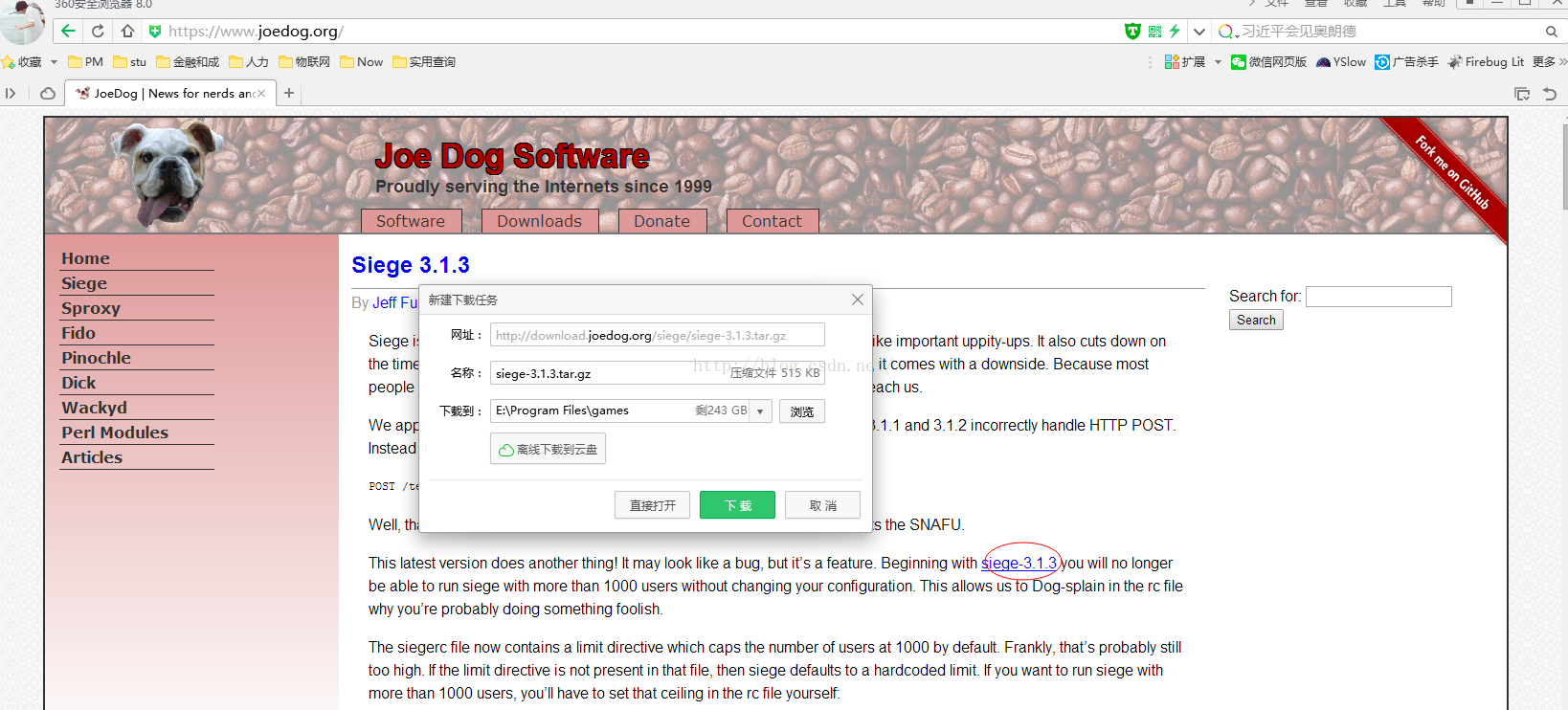
Task: Expand the 扩展 dropdown arrow
Action: click(1218, 62)
